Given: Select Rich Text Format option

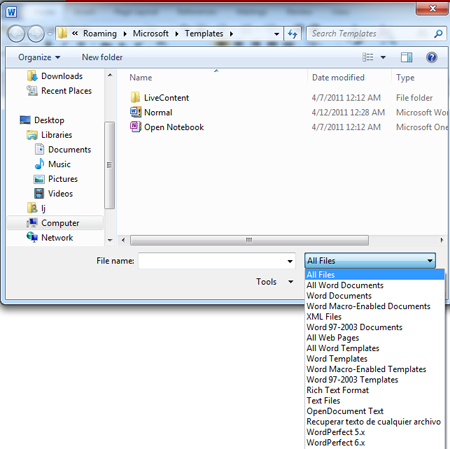Looking at the screenshot, I should click(375, 390).
